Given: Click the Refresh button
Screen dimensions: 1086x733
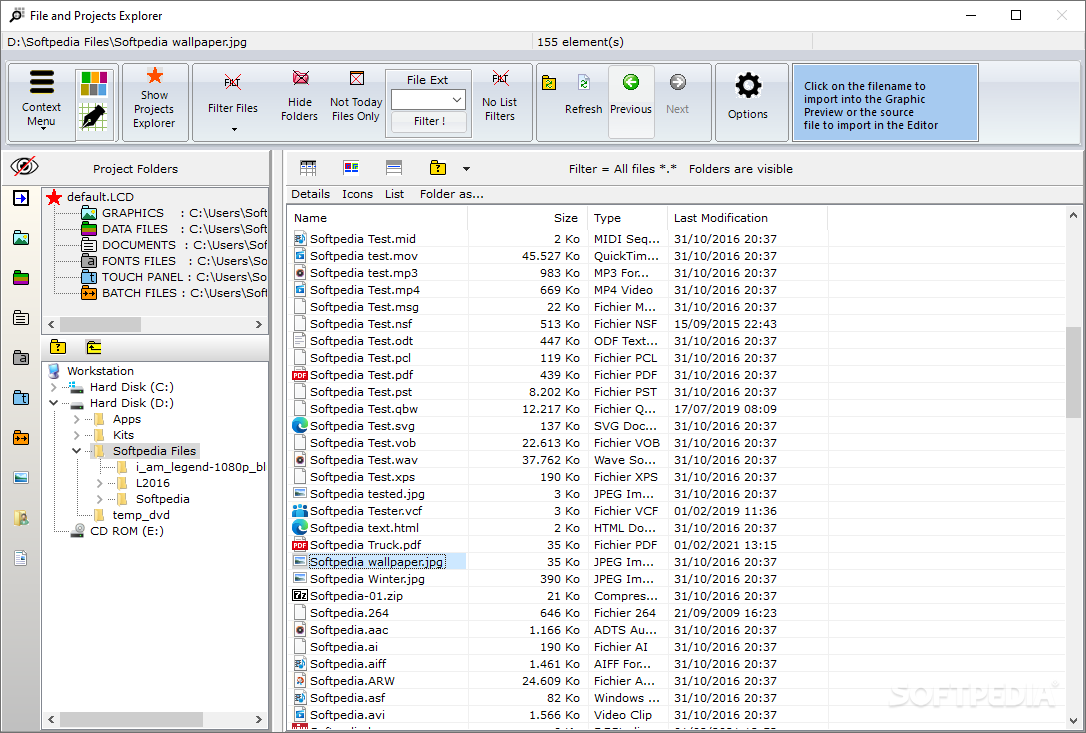Looking at the screenshot, I should click(x=583, y=94).
